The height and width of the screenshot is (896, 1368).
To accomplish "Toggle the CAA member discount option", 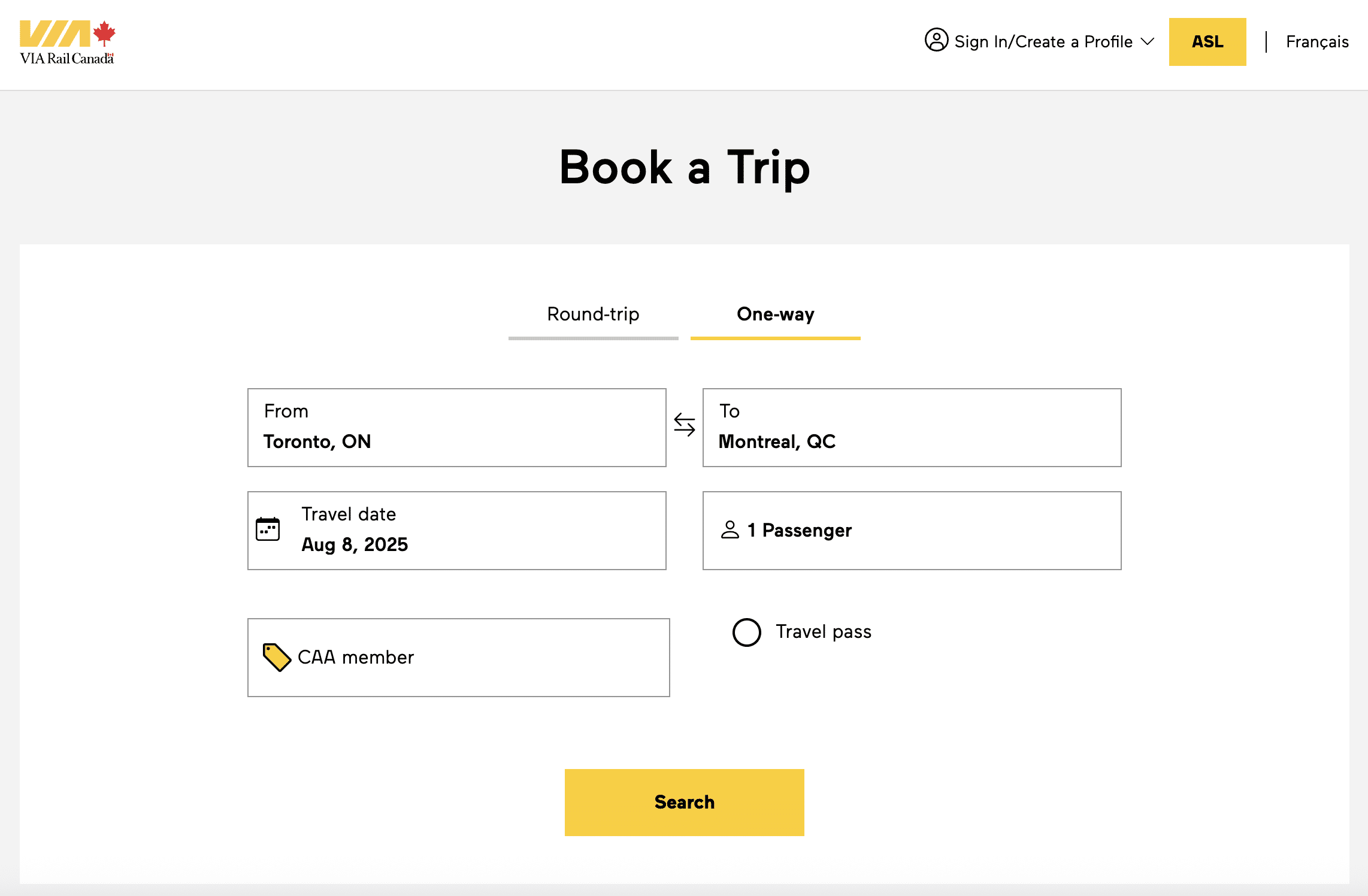I will 458,657.
